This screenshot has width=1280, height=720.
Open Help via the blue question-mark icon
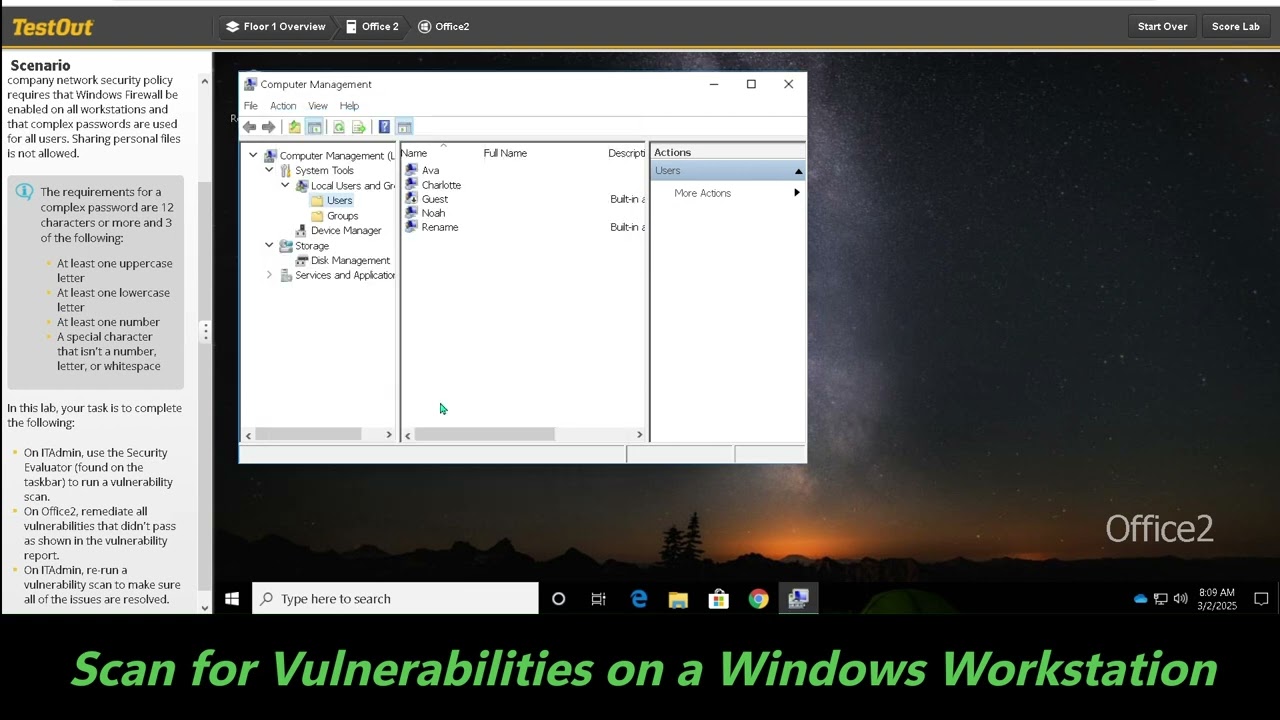384,127
